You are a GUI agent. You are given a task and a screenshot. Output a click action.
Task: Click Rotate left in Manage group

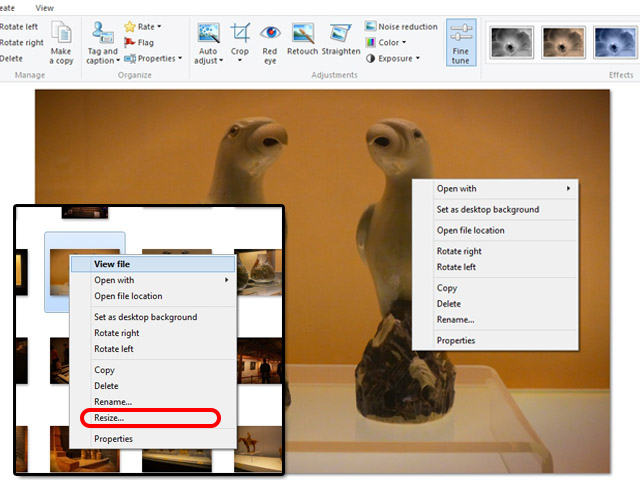(x=19, y=27)
